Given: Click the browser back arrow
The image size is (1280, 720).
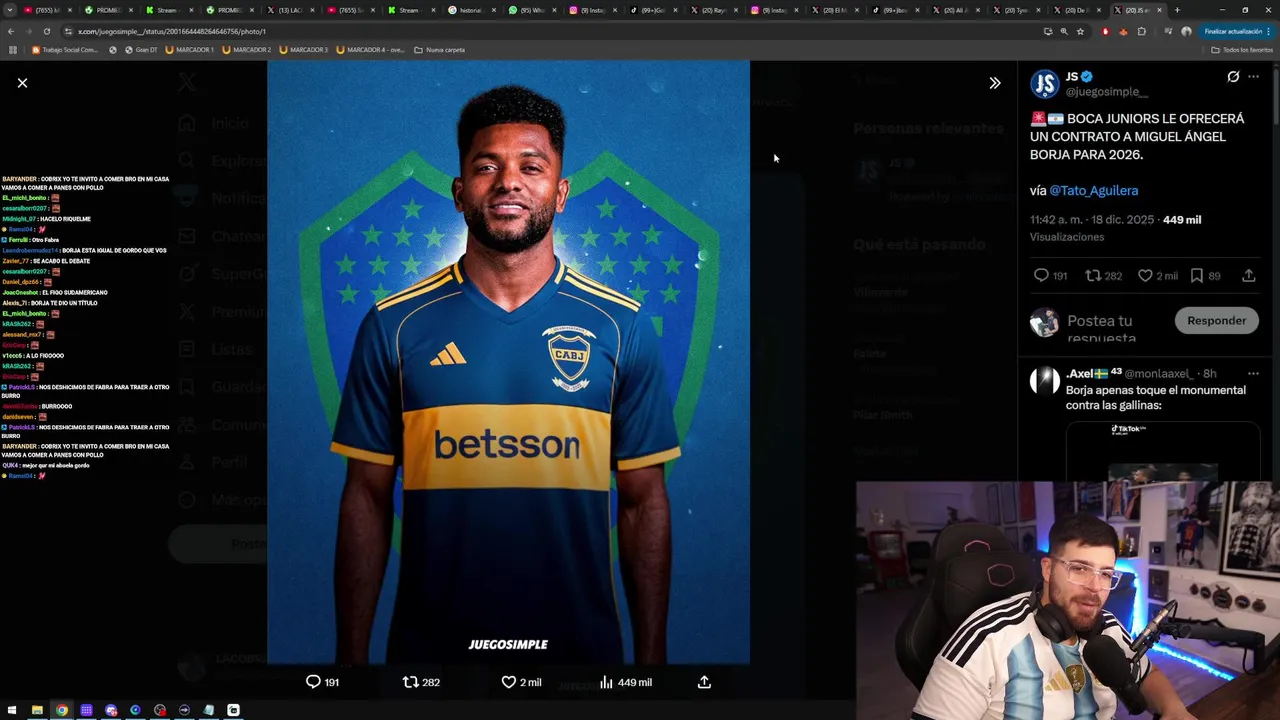Looking at the screenshot, I should (x=11, y=31).
